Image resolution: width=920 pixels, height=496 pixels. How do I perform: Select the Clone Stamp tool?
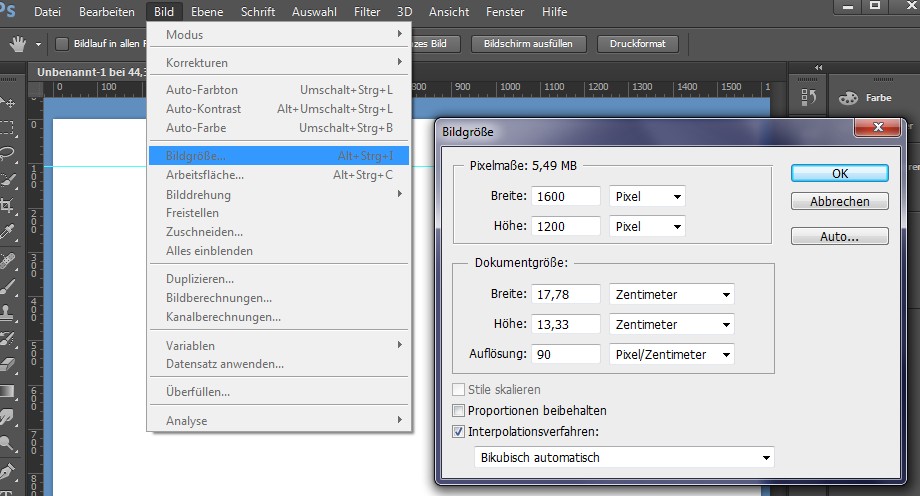tap(7, 313)
